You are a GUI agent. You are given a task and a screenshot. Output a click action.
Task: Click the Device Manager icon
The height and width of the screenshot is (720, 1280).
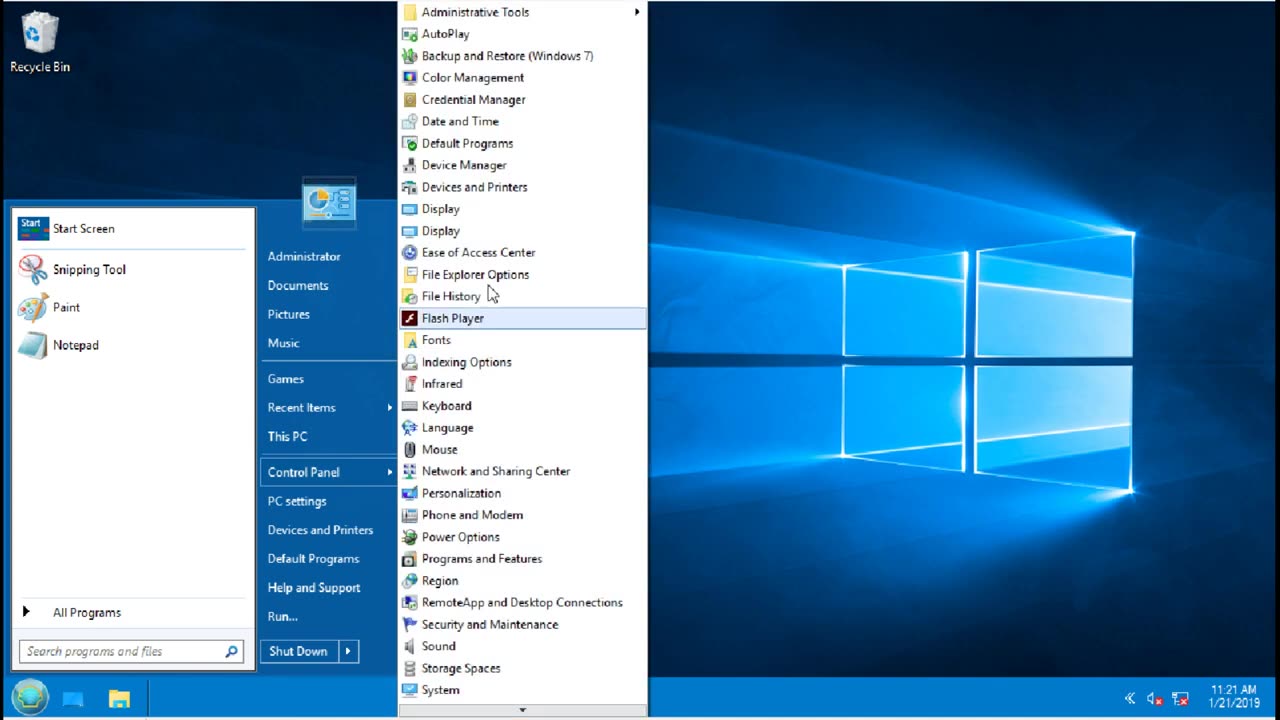click(x=409, y=166)
